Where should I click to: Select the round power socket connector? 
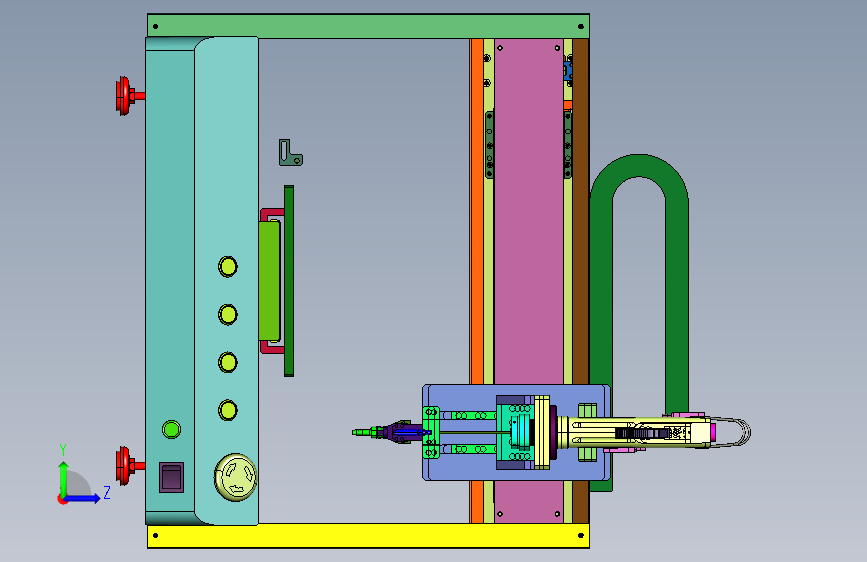point(236,477)
